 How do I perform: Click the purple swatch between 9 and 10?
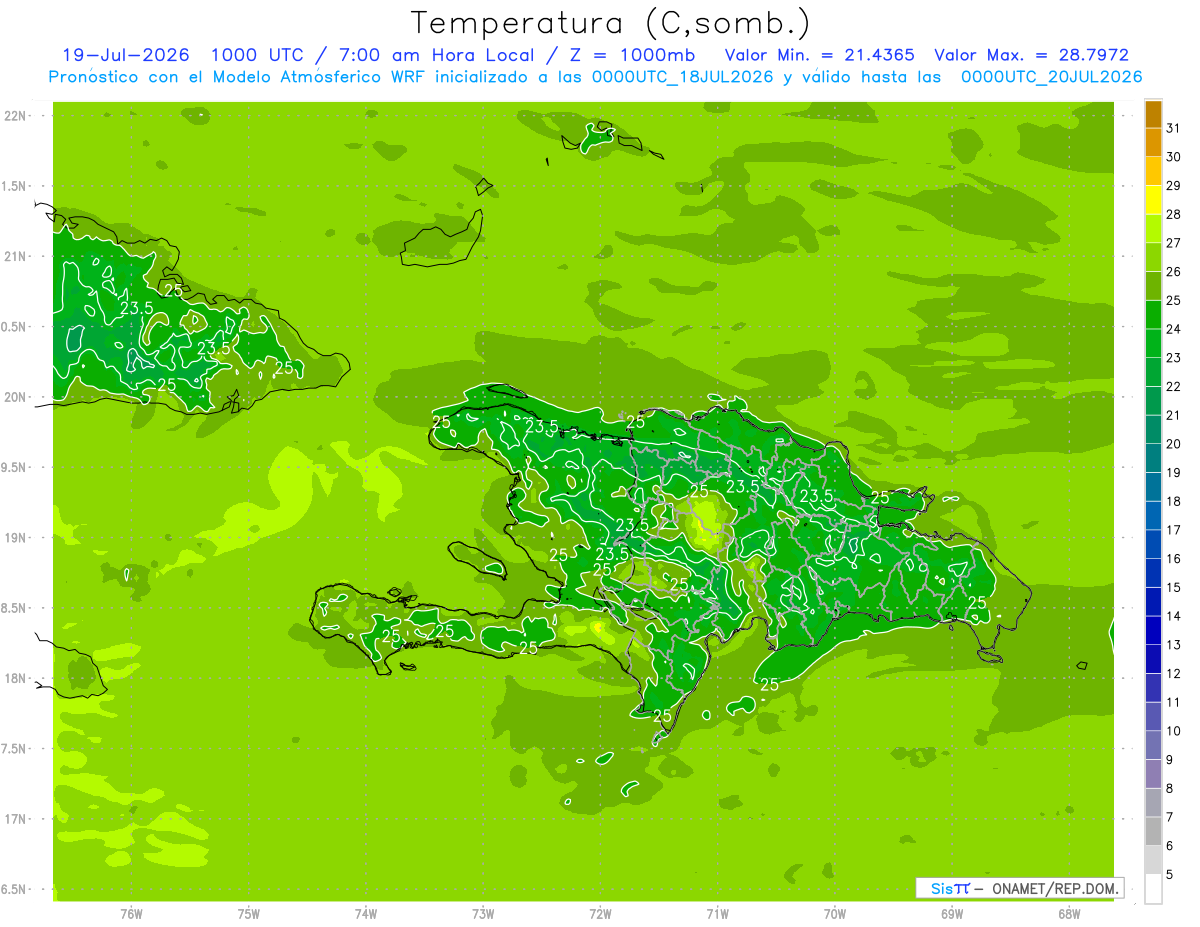(x=1153, y=745)
